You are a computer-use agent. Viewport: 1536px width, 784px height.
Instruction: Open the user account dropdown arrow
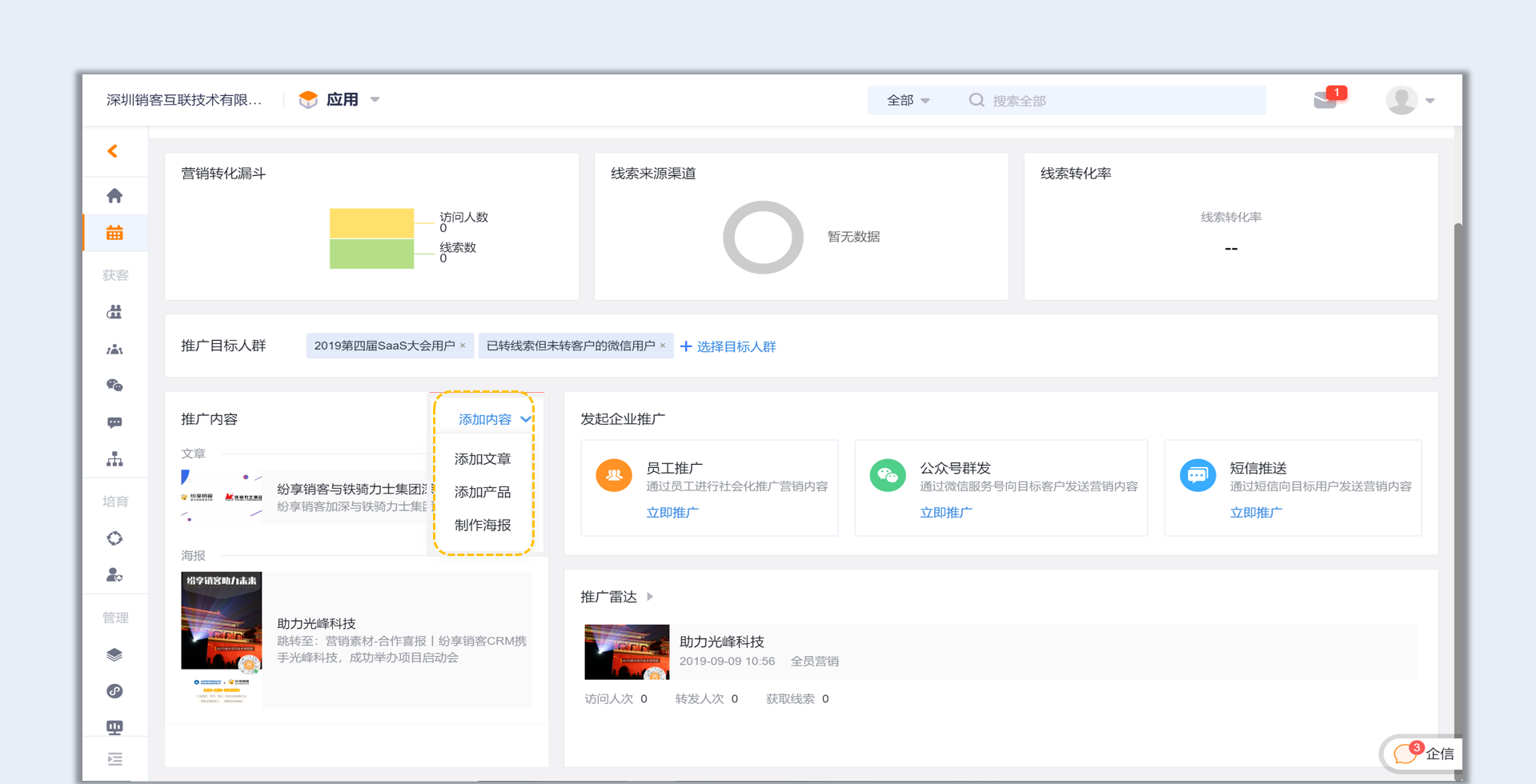[x=1430, y=101]
